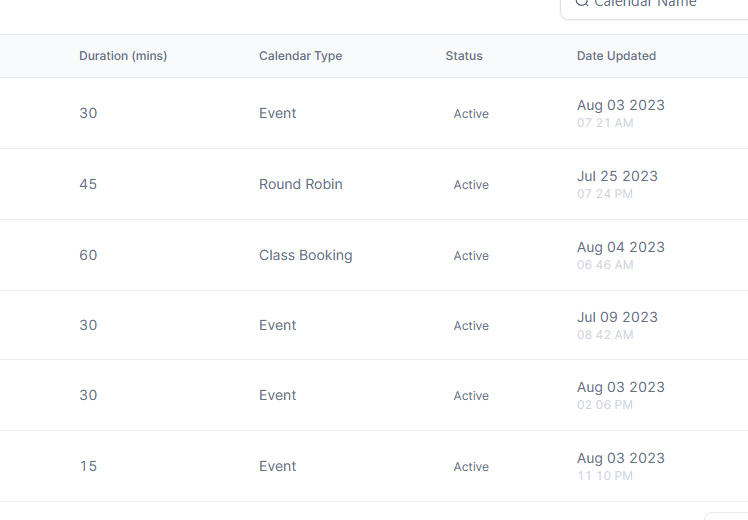Sort by the Duration (mins) column header
The height and width of the screenshot is (520, 748).
(123, 56)
